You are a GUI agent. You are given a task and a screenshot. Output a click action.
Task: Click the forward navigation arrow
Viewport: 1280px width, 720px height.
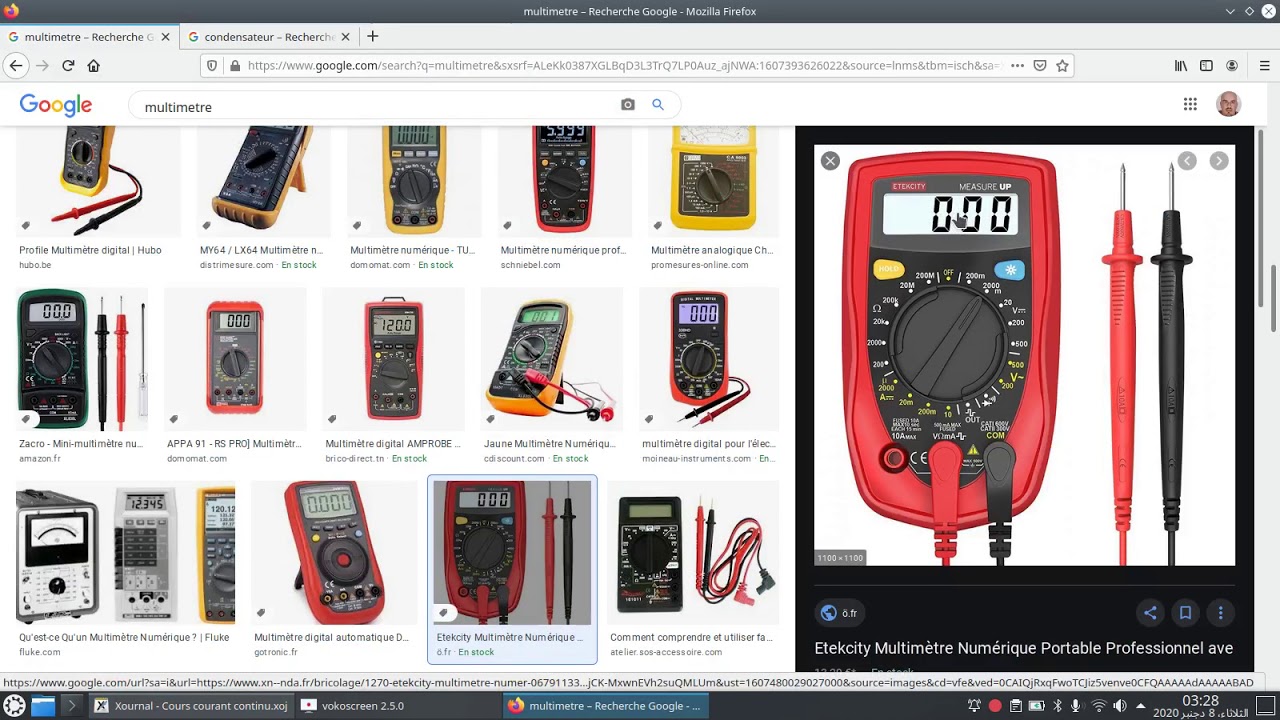point(42,65)
